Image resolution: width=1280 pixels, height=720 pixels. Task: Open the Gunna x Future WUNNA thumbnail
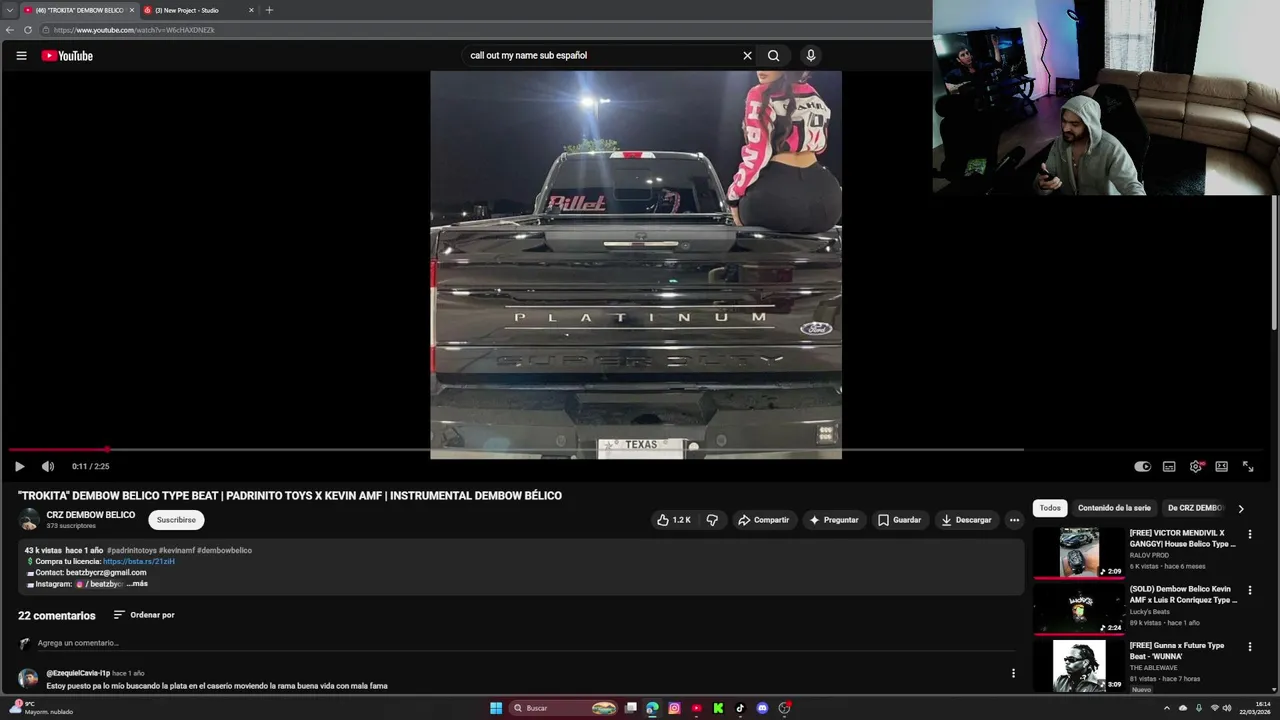click(x=1079, y=665)
